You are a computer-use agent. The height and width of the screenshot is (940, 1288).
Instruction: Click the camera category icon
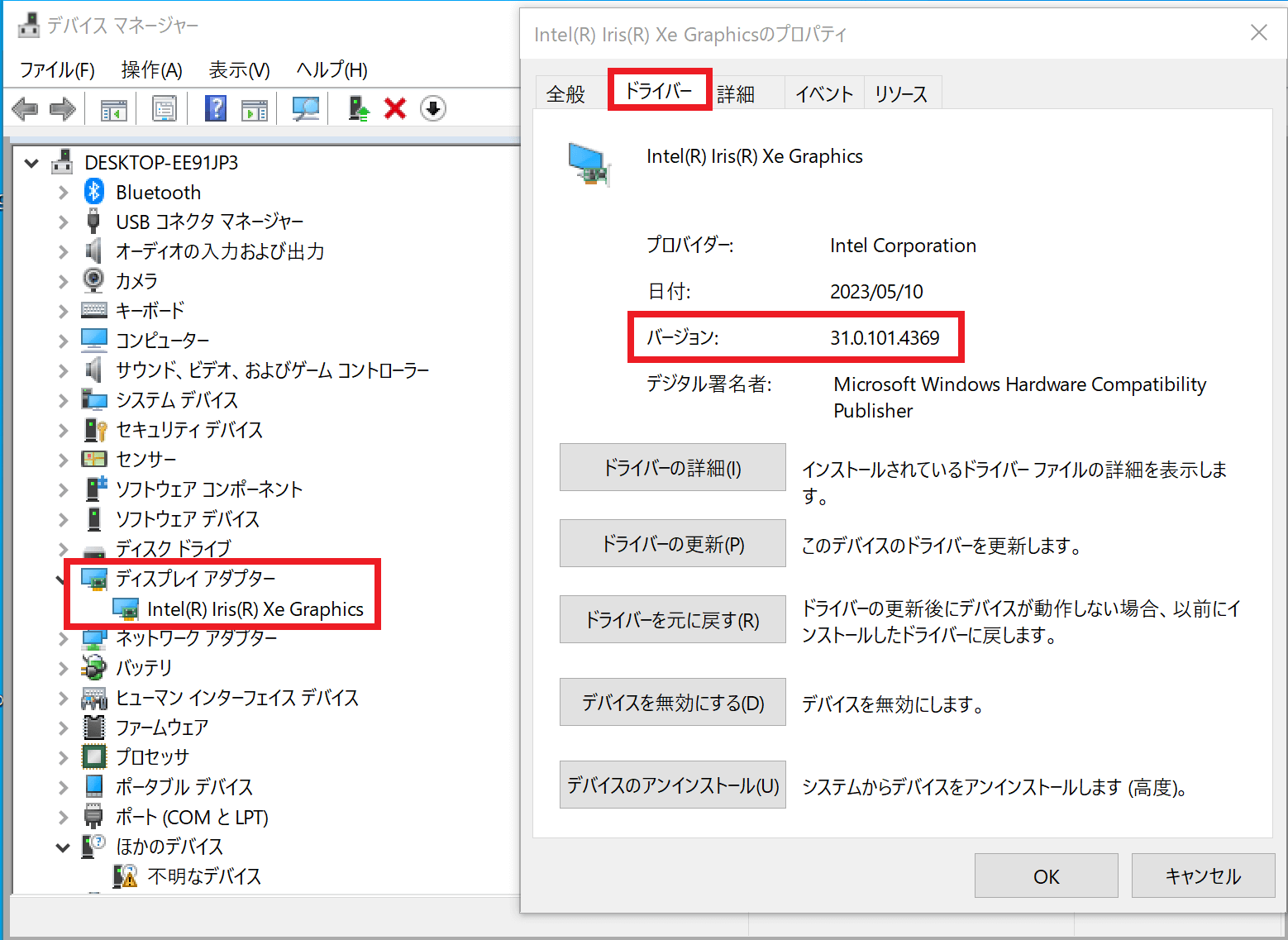pos(93,280)
